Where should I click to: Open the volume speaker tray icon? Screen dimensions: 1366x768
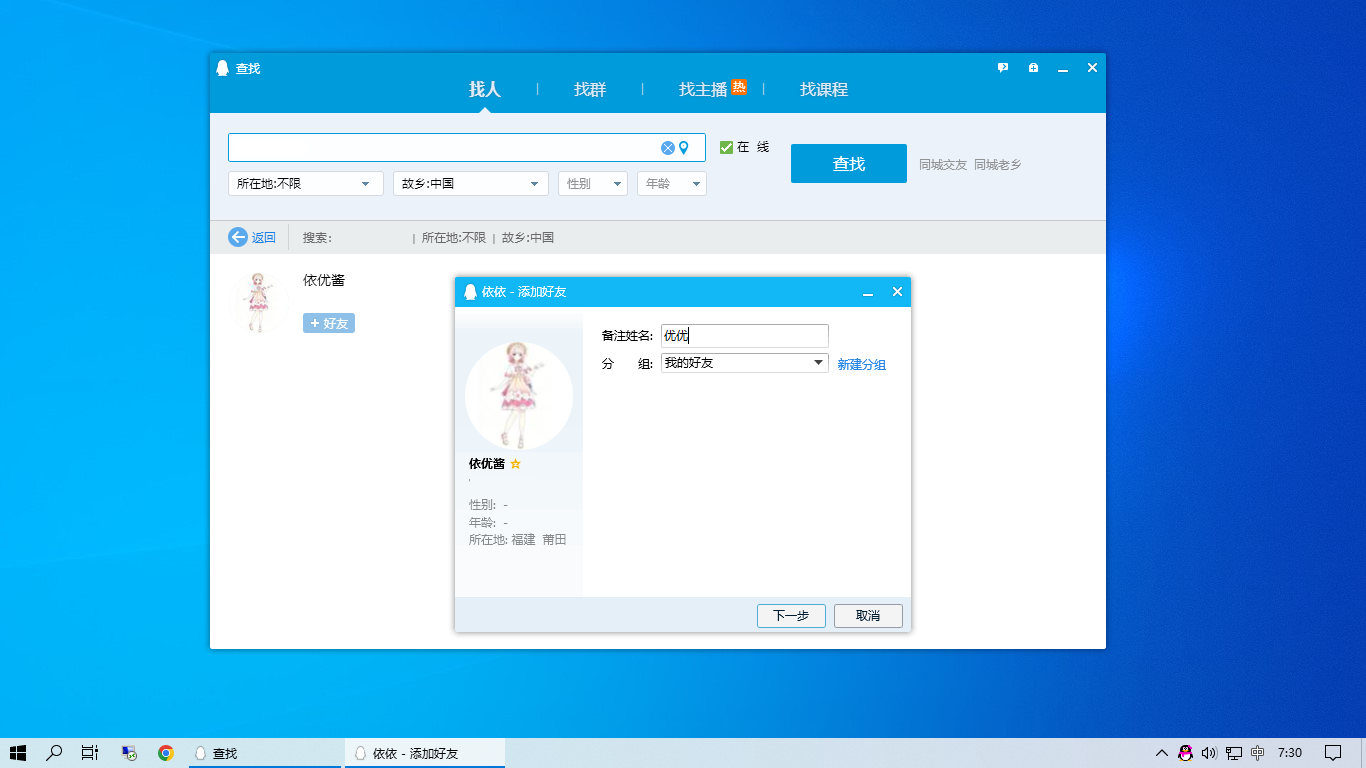(1209, 753)
